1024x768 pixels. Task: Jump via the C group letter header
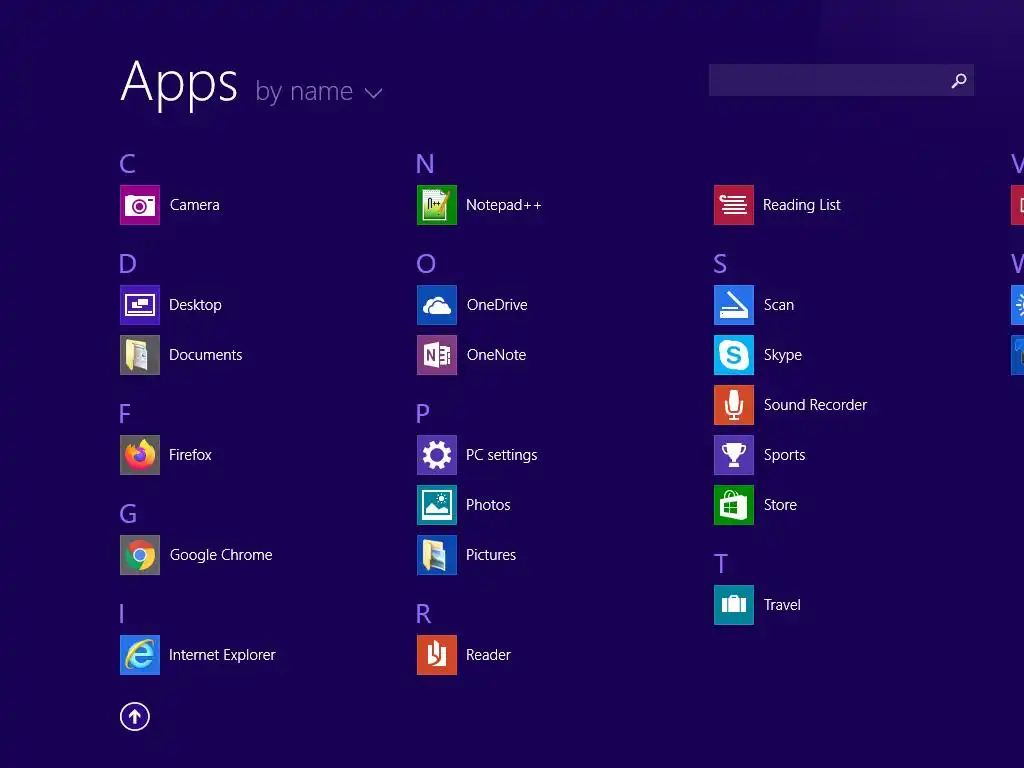[127, 164]
